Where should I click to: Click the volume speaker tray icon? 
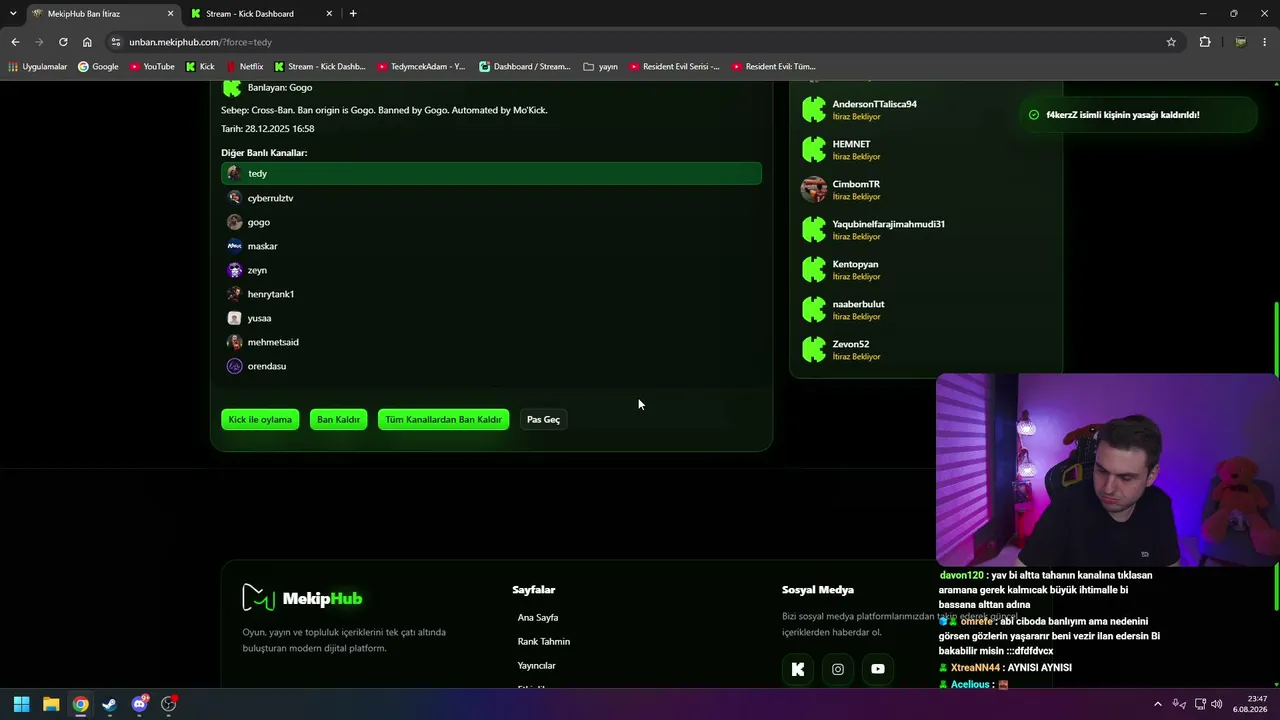[1217, 704]
